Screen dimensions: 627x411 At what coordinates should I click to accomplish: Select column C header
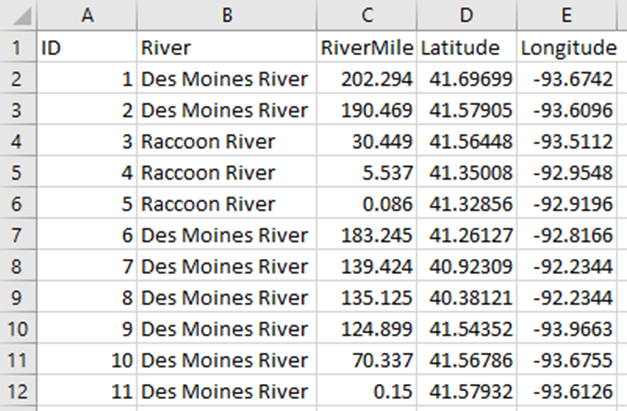(367, 15)
